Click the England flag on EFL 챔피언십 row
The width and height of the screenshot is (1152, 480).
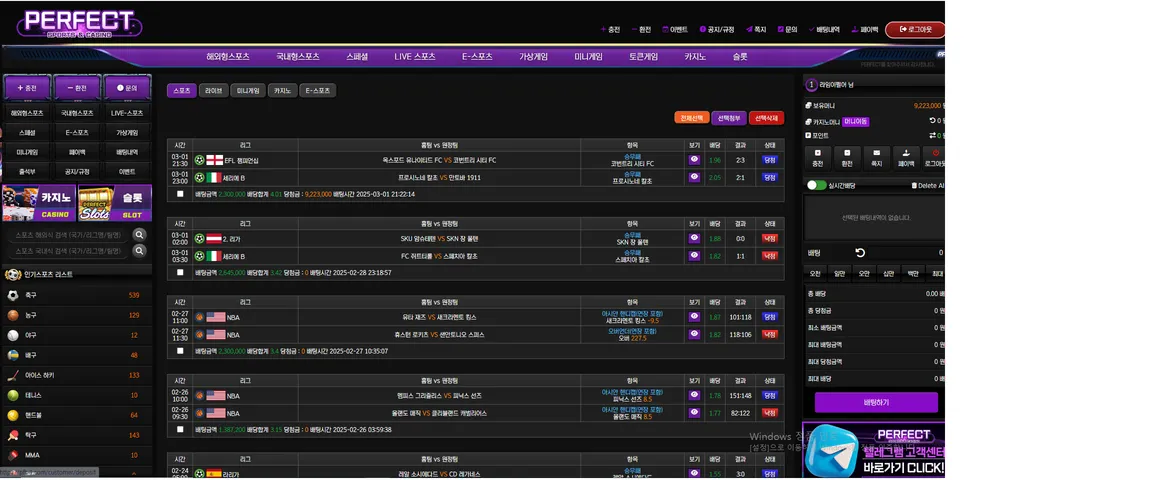[215, 160]
